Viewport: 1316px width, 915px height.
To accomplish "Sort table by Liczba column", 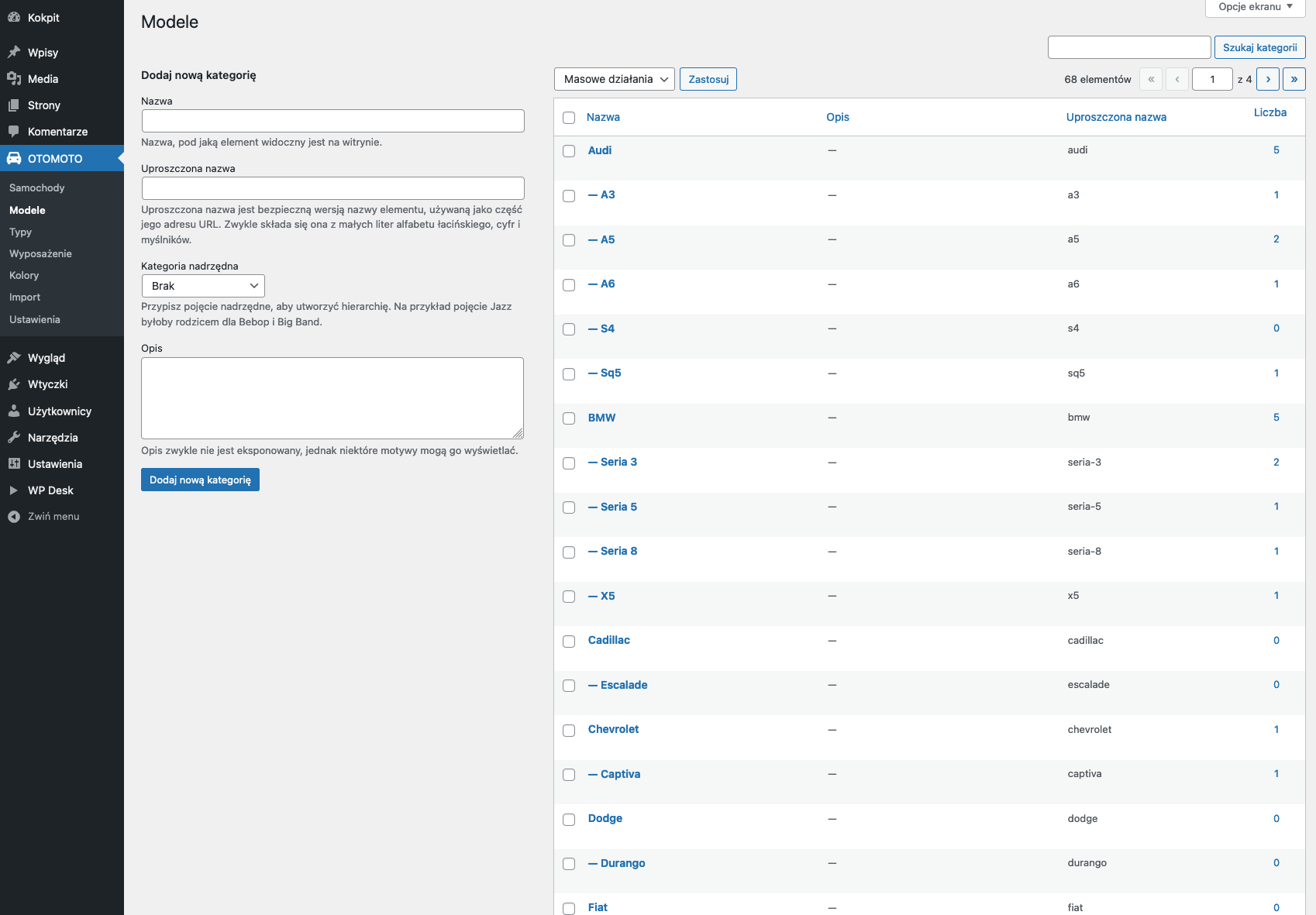I will tap(1270, 112).
